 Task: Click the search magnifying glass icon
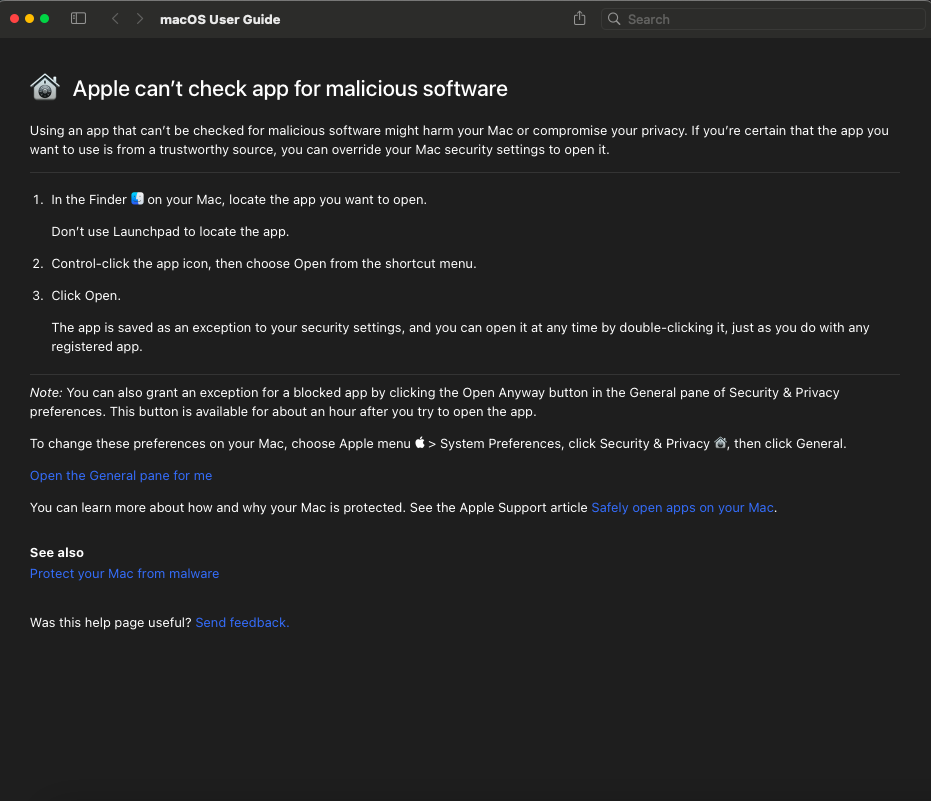[614, 19]
